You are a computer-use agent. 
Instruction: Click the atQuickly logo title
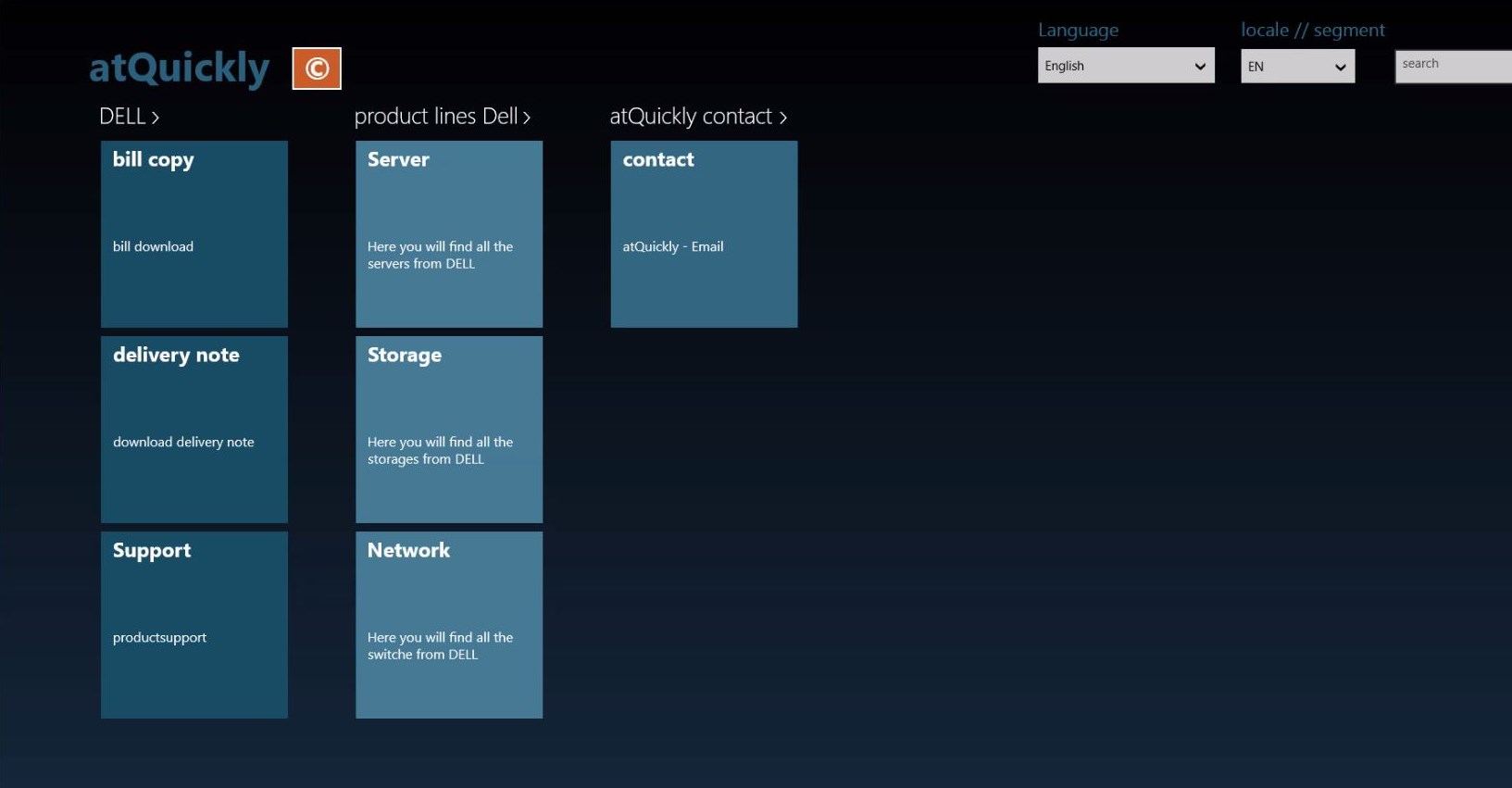coord(179,69)
